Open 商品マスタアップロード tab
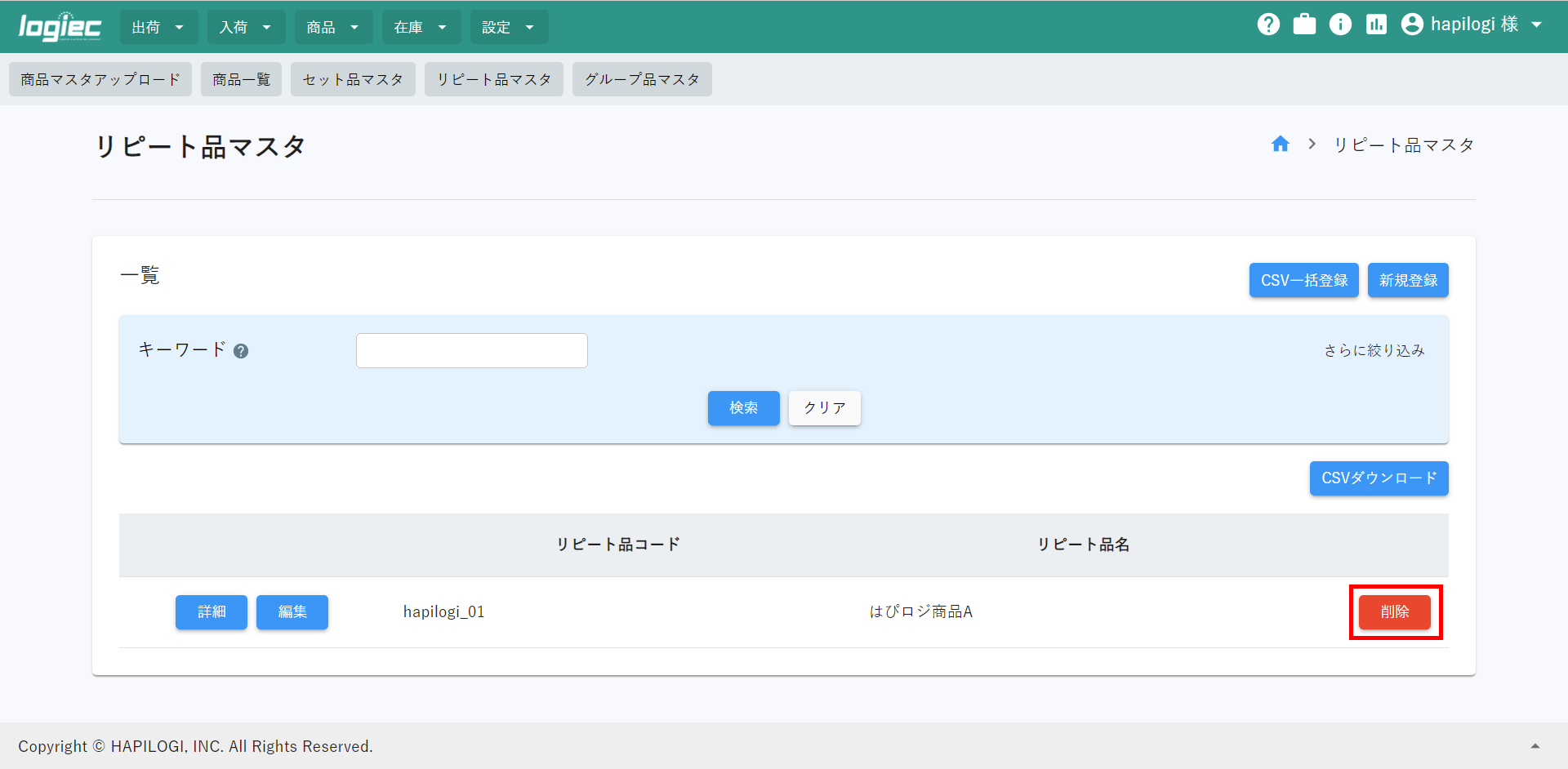The width and height of the screenshot is (1568, 769). 100,79
